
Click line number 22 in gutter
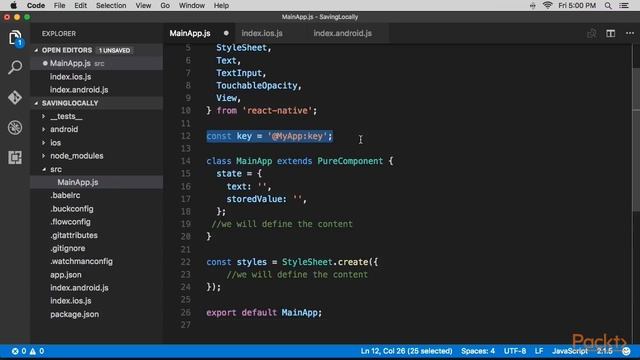tap(186, 262)
